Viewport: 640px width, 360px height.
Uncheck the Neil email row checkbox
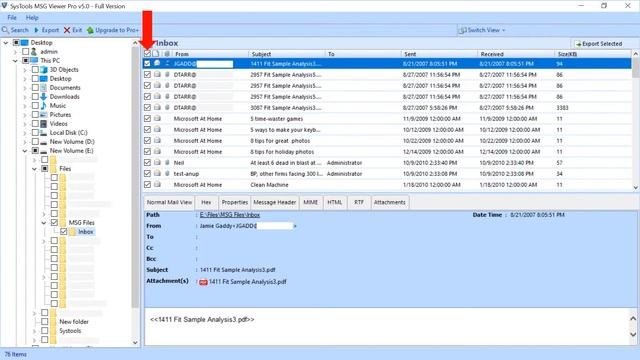coord(147,163)
